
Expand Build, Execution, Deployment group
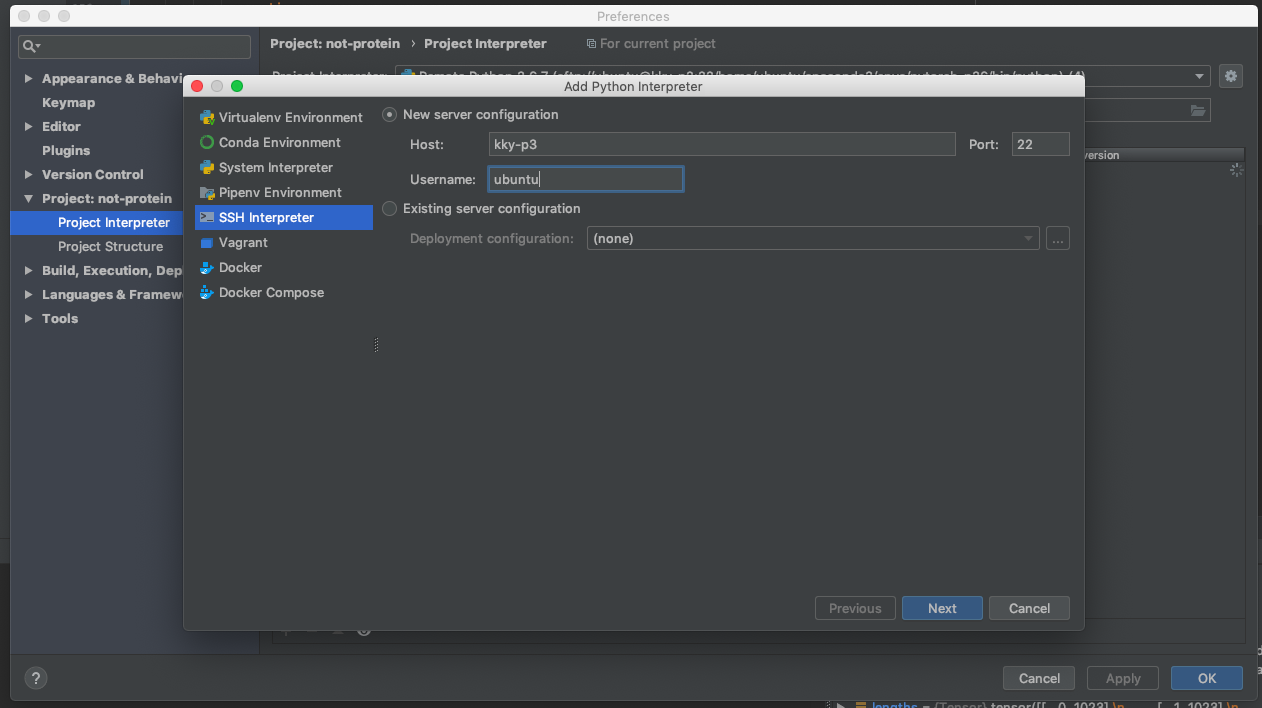pos(28,270)
